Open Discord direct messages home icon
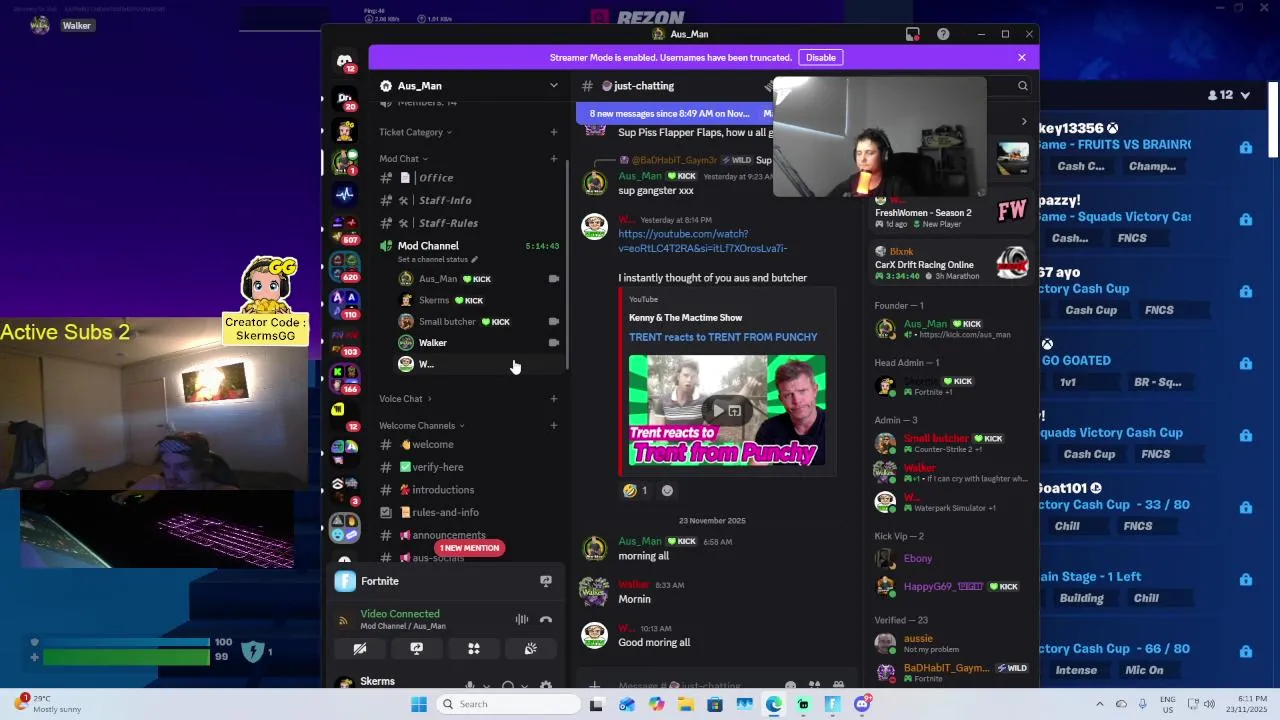The width and height of the screenshot is (1280, 720). click(x=345, y=62)
